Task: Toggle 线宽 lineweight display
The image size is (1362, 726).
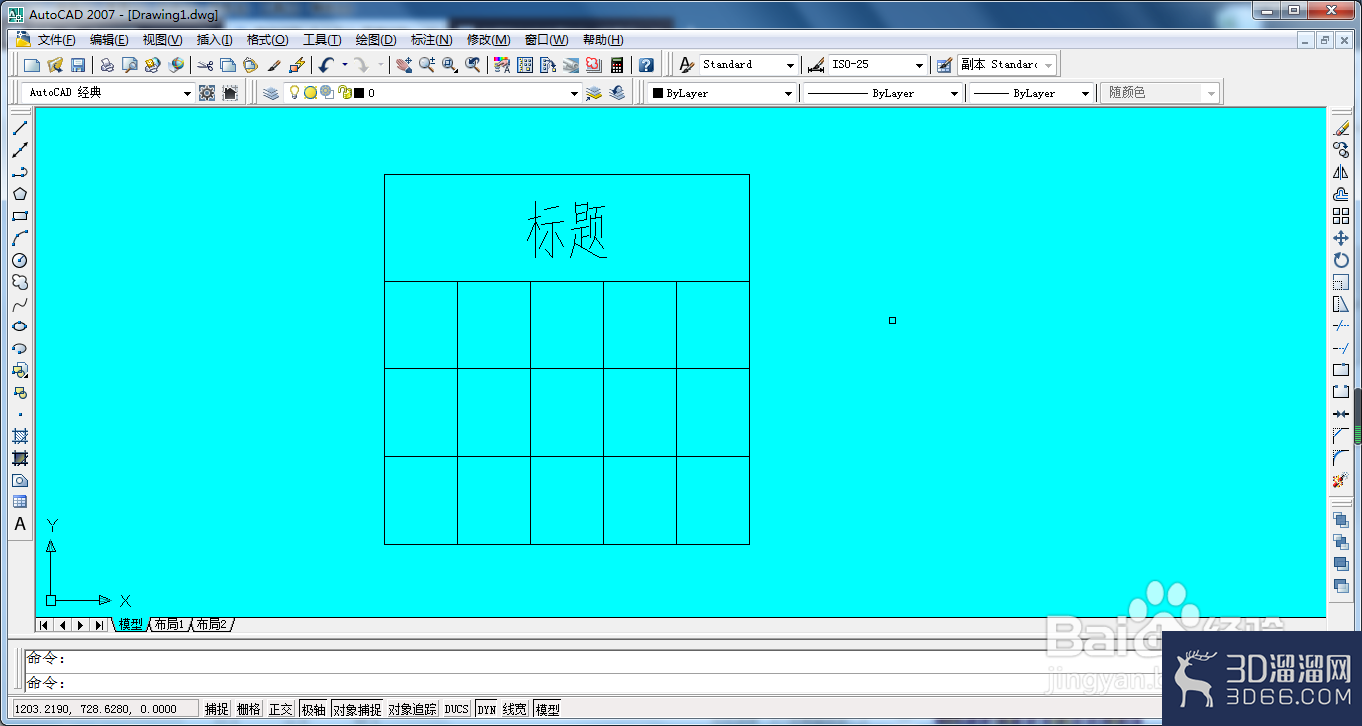Action: [515, 709]
